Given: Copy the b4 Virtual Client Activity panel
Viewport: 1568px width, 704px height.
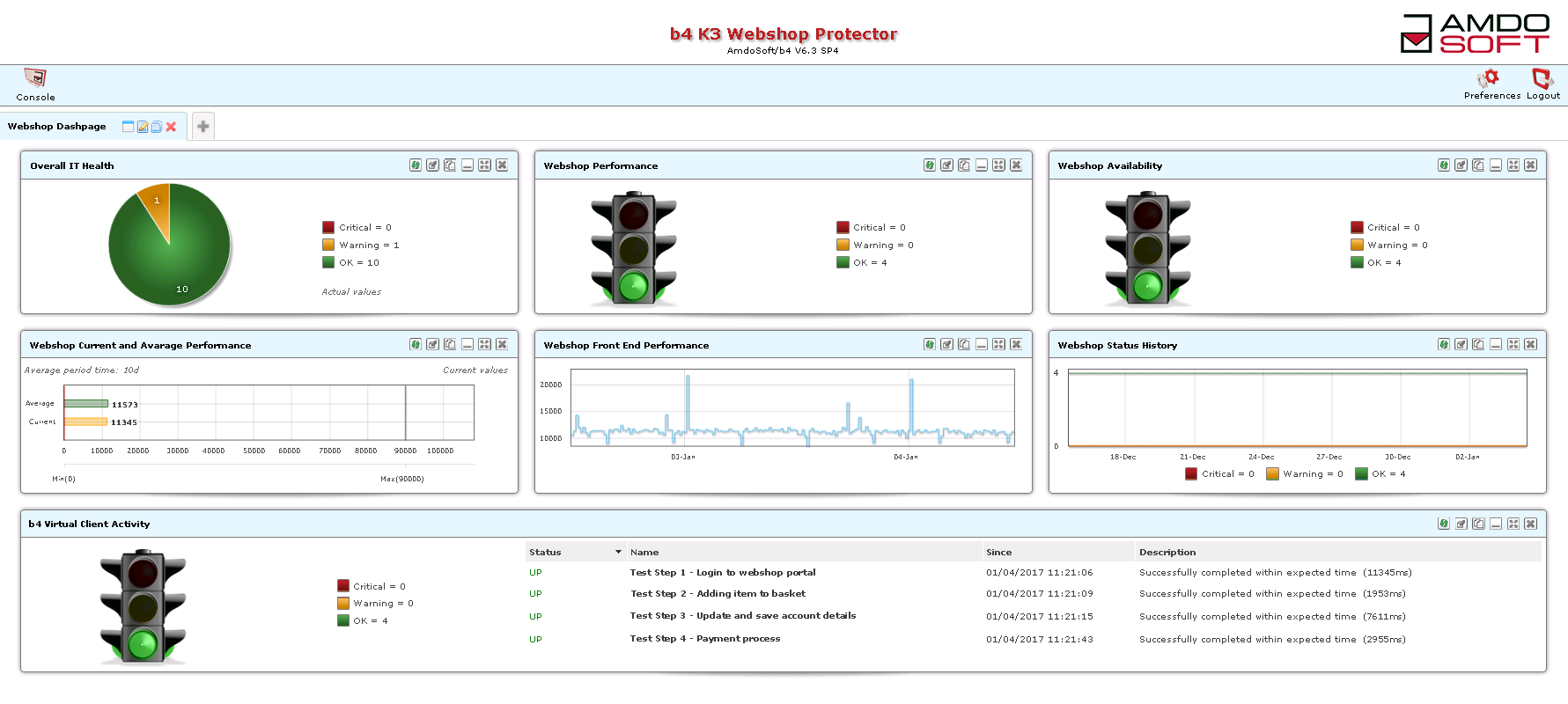Looking at the screenshot, I should 1478,524.
